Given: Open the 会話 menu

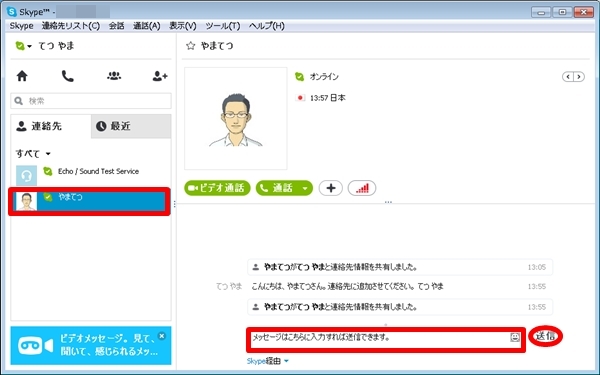Looking at the screenshot, I should (116, 26).
